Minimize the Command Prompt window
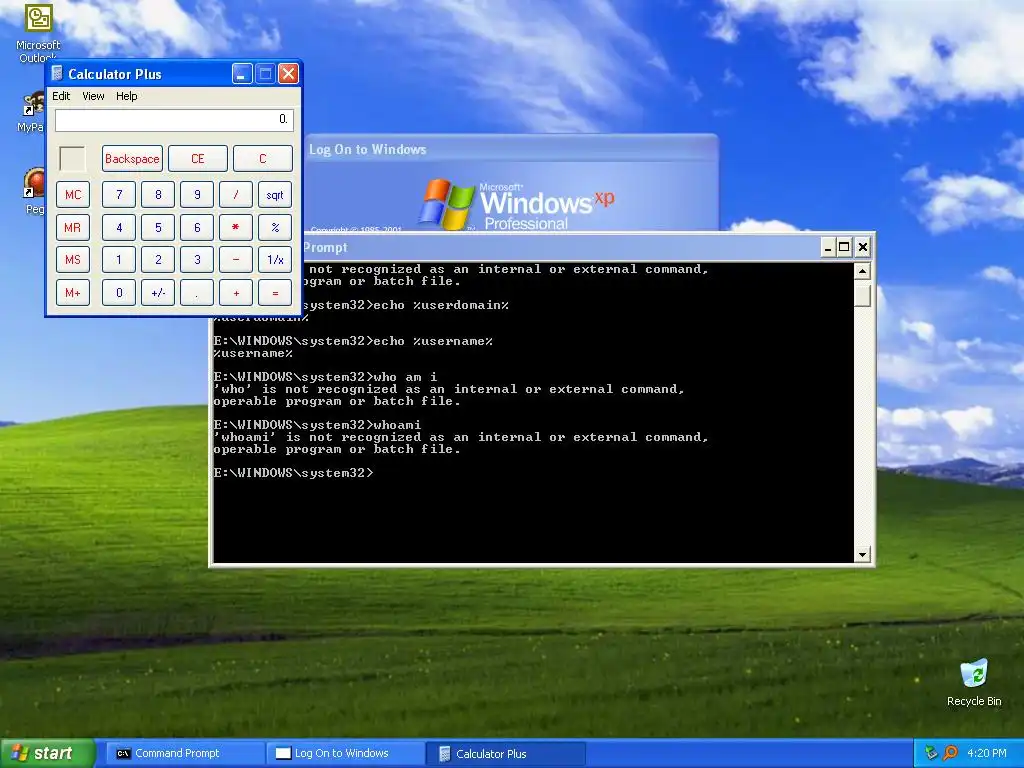The height and width of the screenshot is (768, 1024). point(828,247)
